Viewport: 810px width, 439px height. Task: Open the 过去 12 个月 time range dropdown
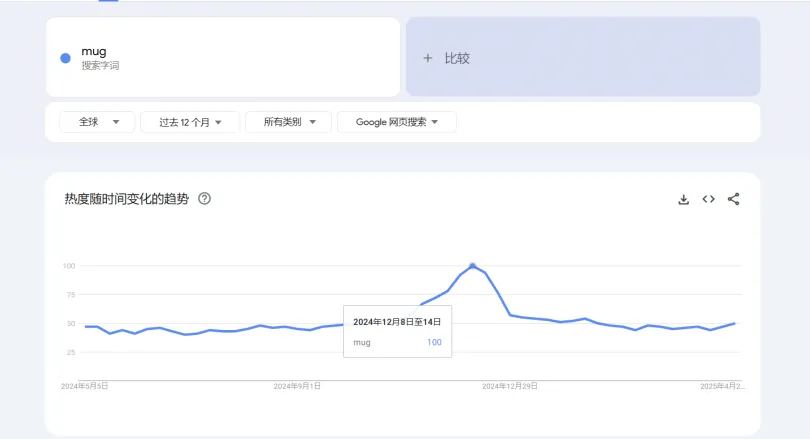pyautogui.click(x=190, y=122)
